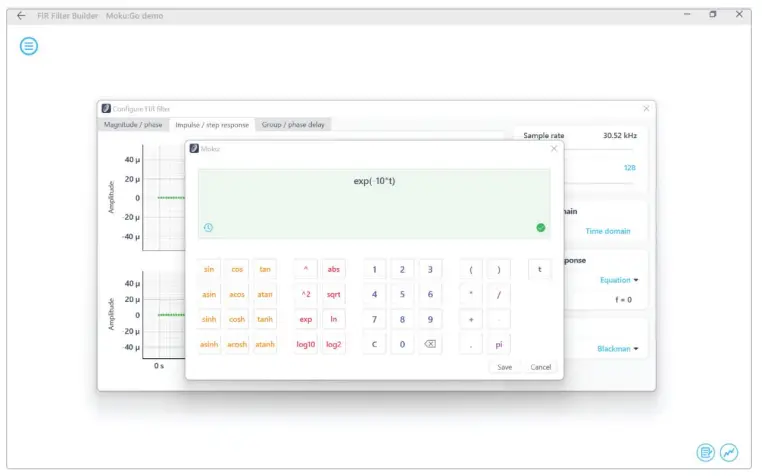Open the oscilloscope graph icon bottom right
Viewport: 762px width, 476px height.
(728, 452)
